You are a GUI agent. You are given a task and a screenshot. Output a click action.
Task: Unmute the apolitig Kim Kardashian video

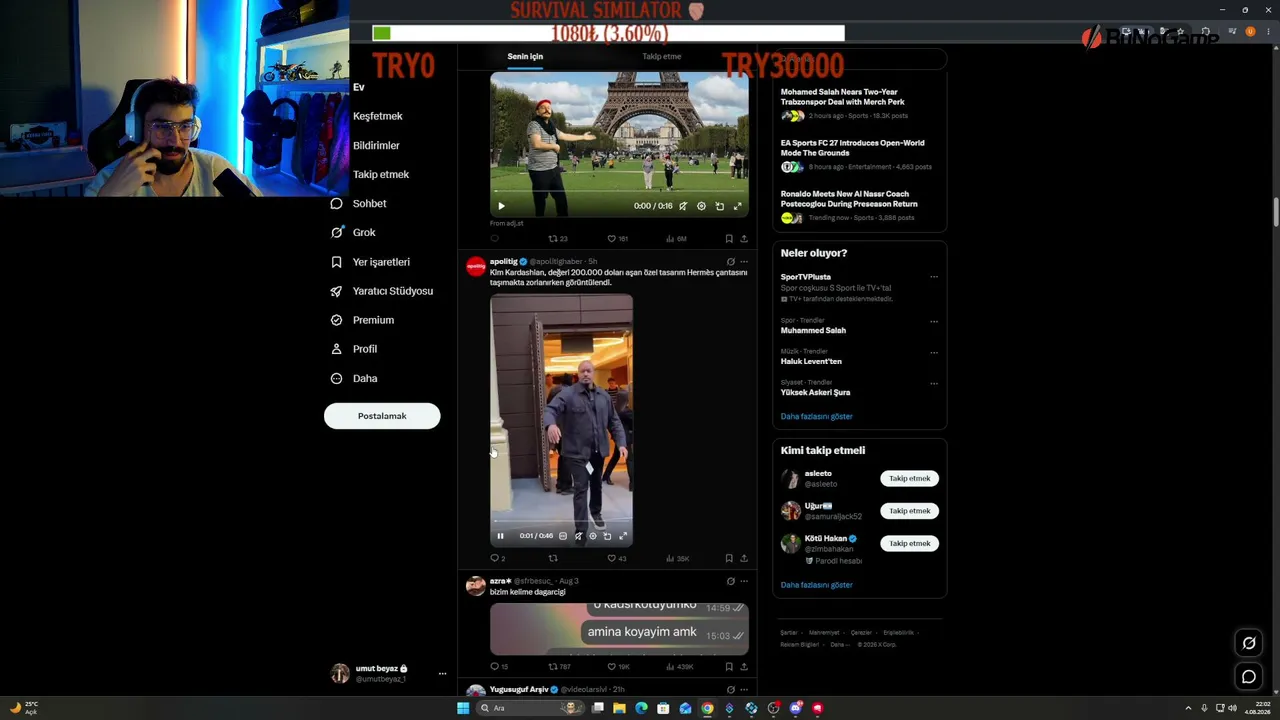click(x=578, y=536)
